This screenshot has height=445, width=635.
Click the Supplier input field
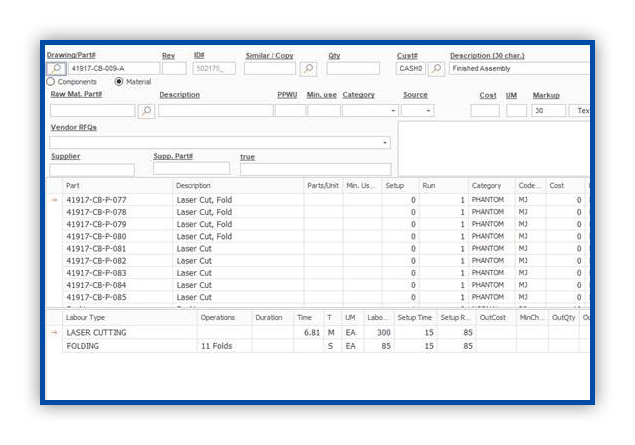pos(92,170)
